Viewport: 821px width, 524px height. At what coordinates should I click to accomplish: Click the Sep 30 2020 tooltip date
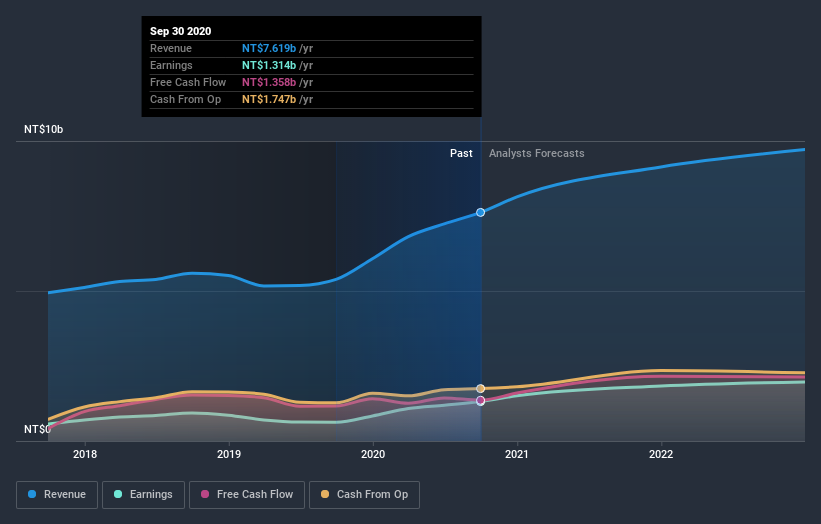click(181, 31)
